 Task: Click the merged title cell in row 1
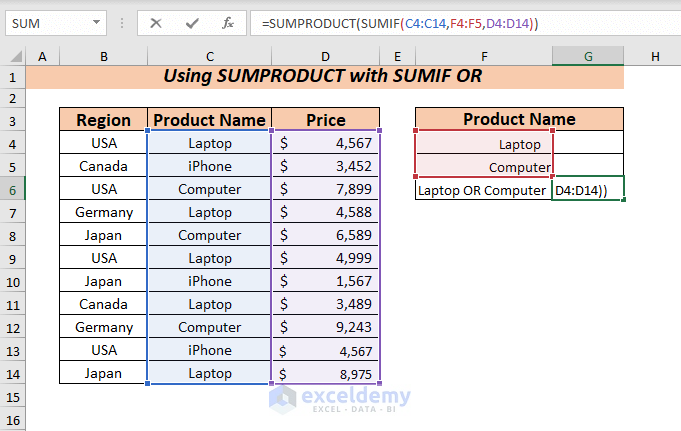click(x=325, y=77)
